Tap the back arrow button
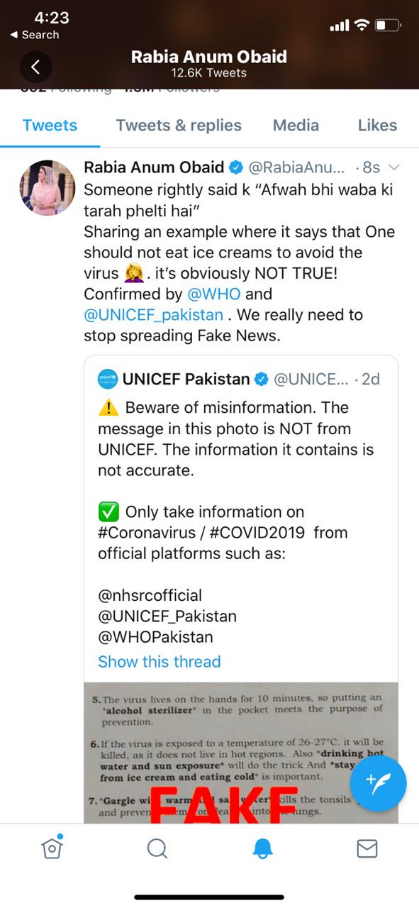 coord(36,67)
